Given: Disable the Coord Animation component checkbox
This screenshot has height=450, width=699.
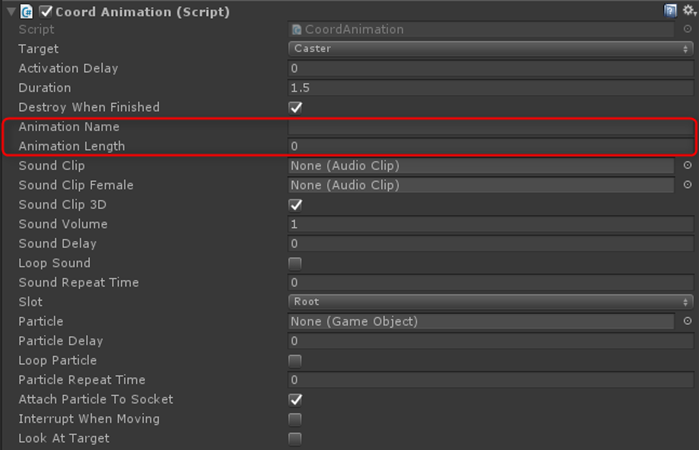Looking at the screenshot, I should 44,11.
